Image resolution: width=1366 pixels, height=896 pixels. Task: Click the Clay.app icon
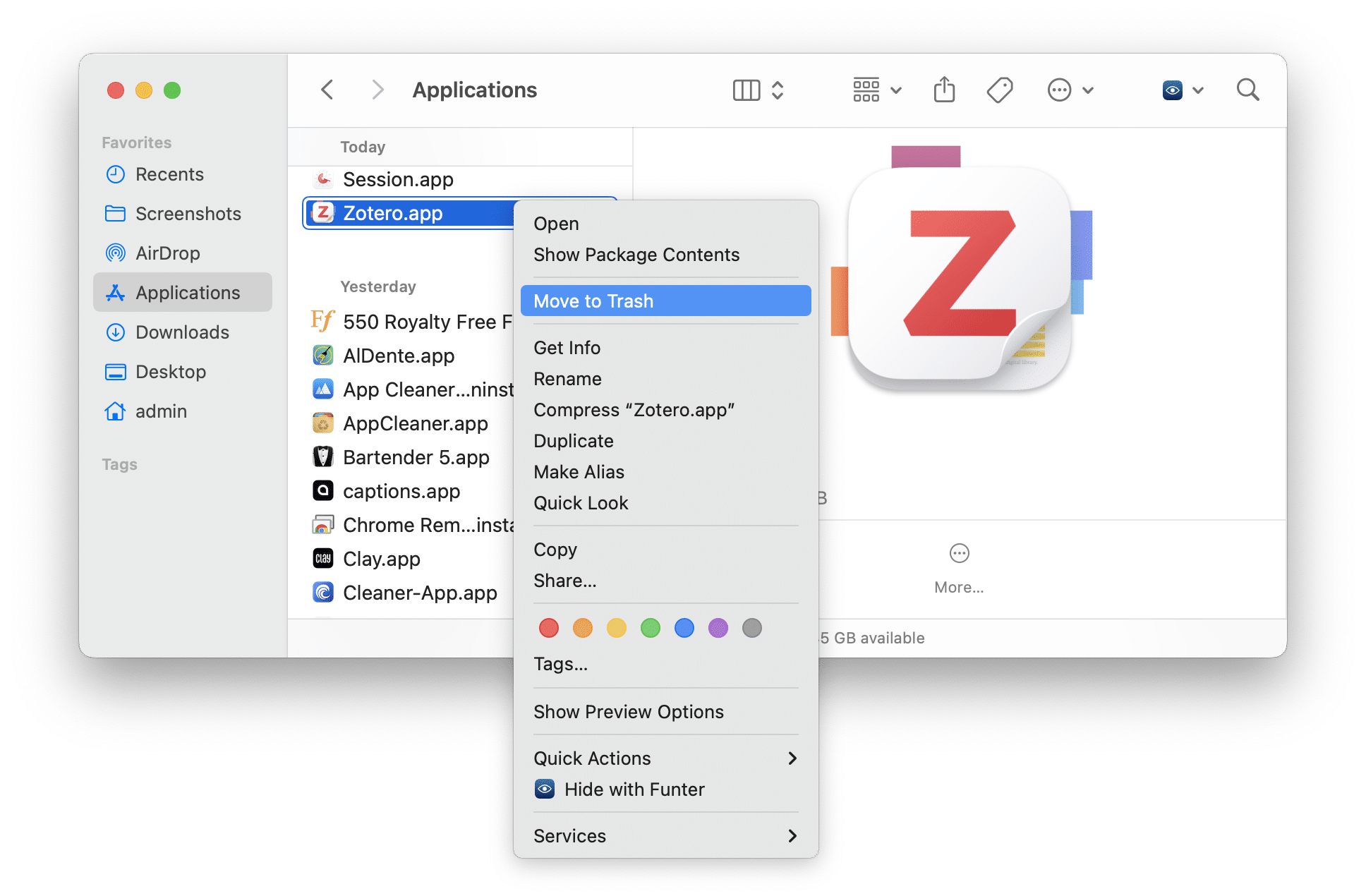[x=323, y=558]
